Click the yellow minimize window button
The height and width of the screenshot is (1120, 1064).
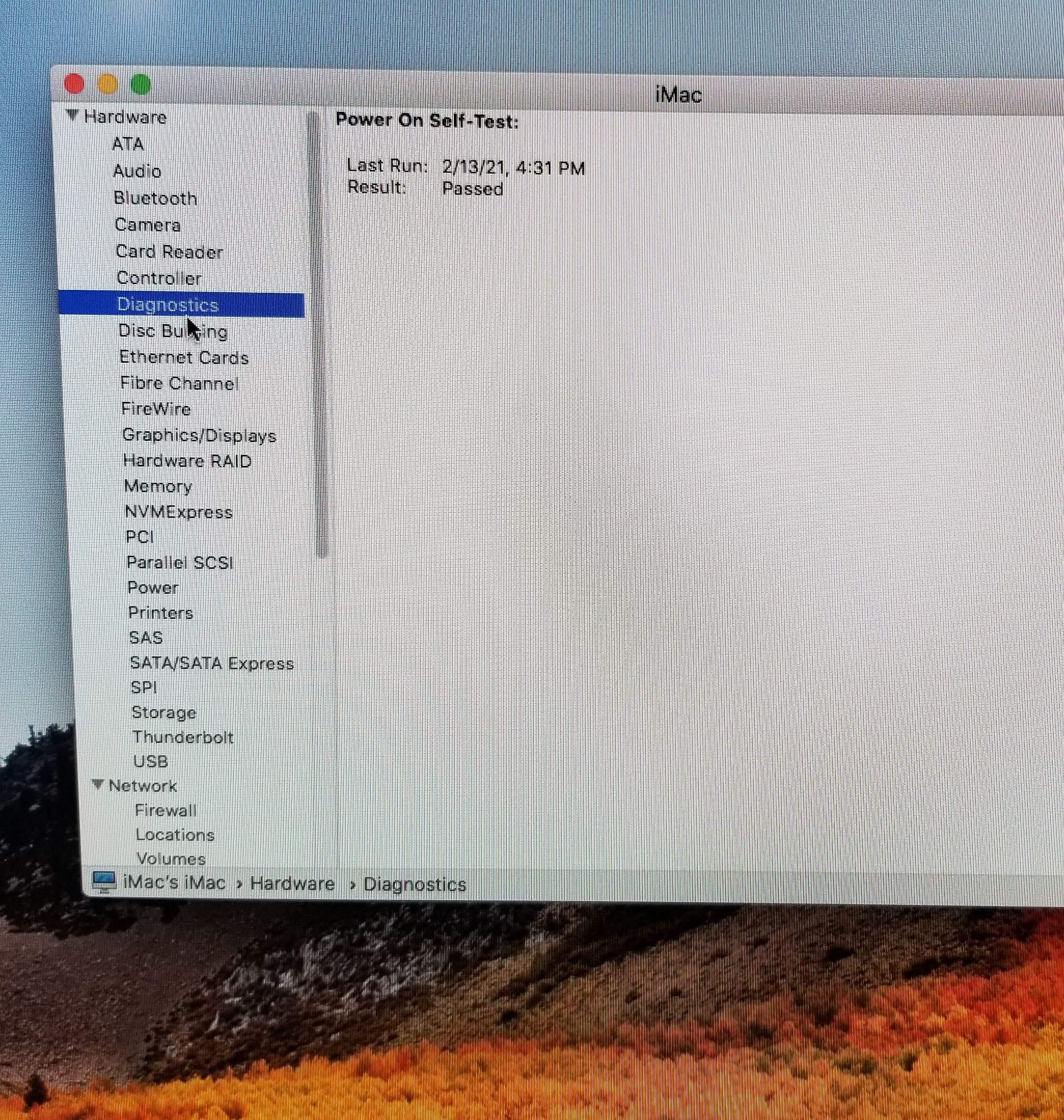(107, 84)
